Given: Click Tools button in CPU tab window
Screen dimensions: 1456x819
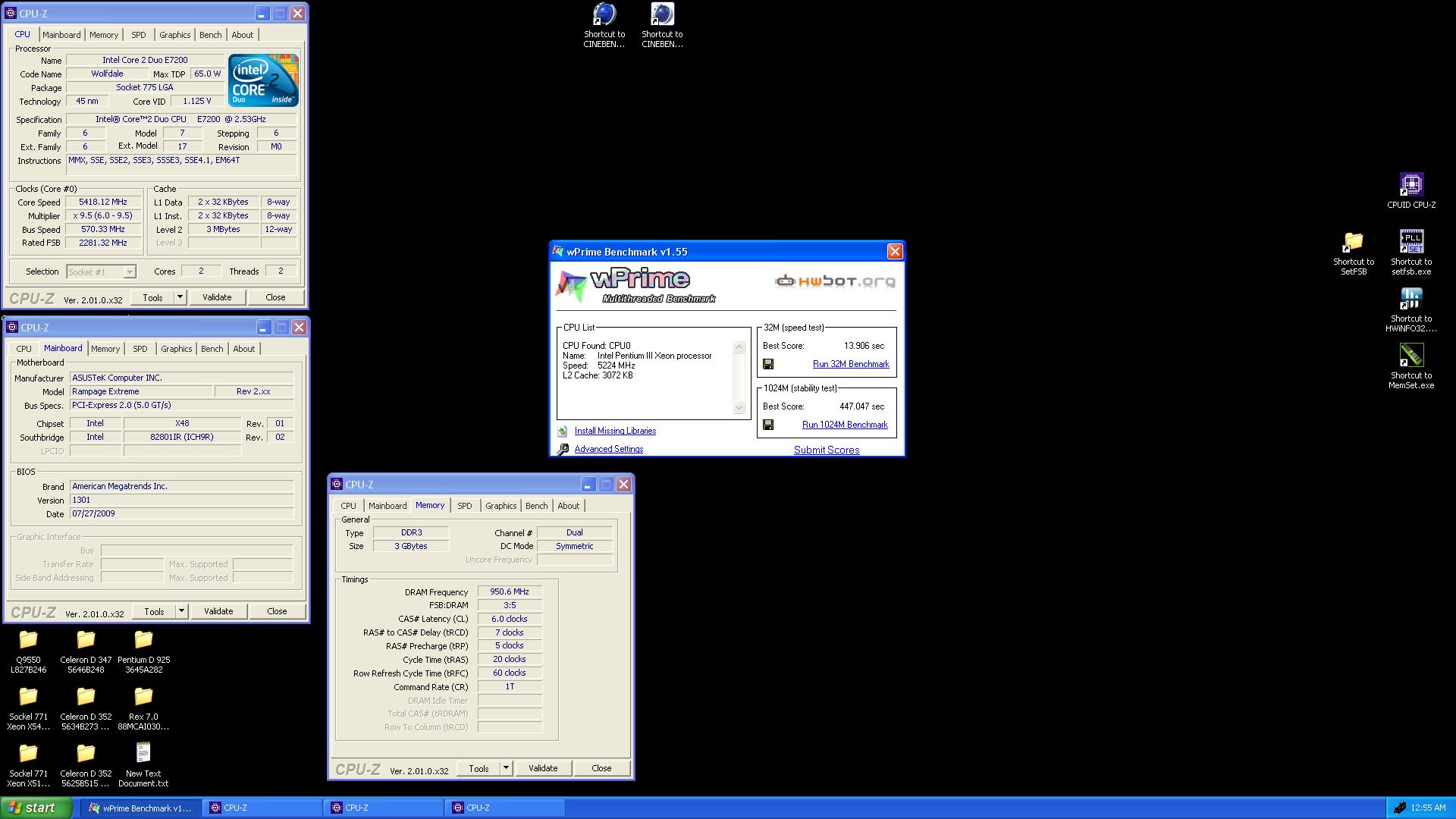Looking at the screenshot, I should (x=153, y=297).
